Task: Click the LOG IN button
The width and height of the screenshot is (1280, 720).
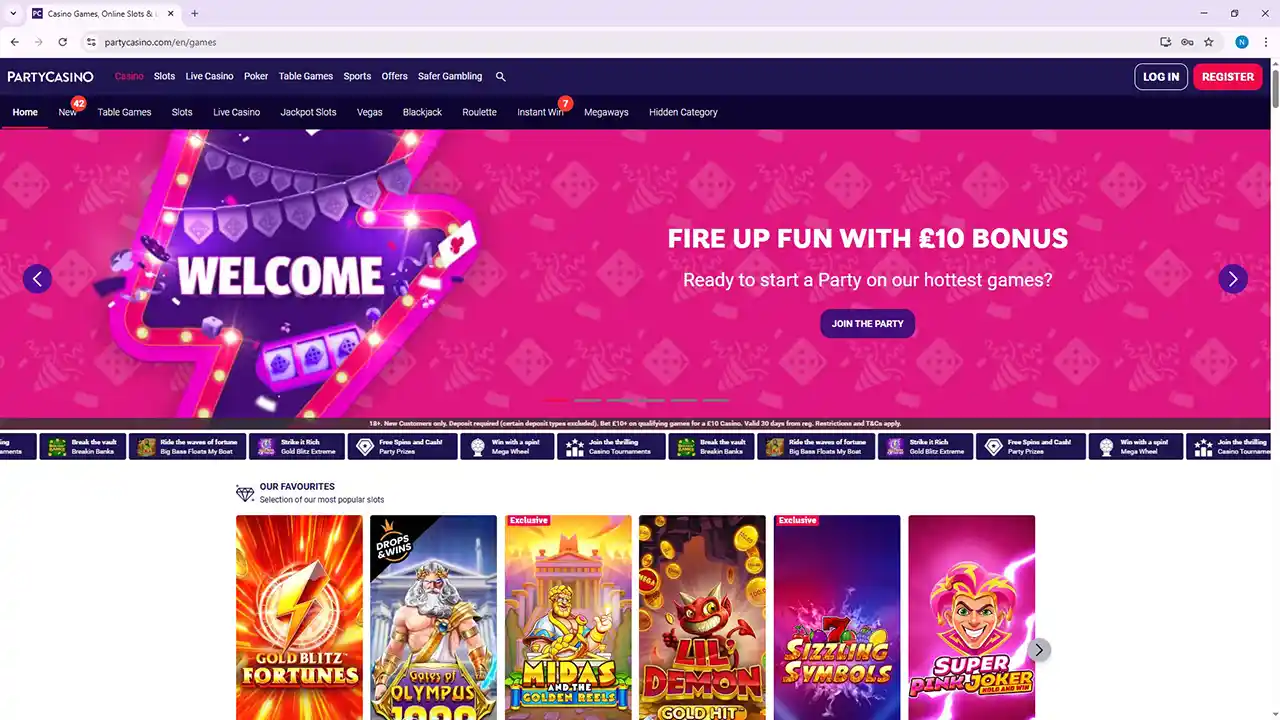Action: point(1161,77)
